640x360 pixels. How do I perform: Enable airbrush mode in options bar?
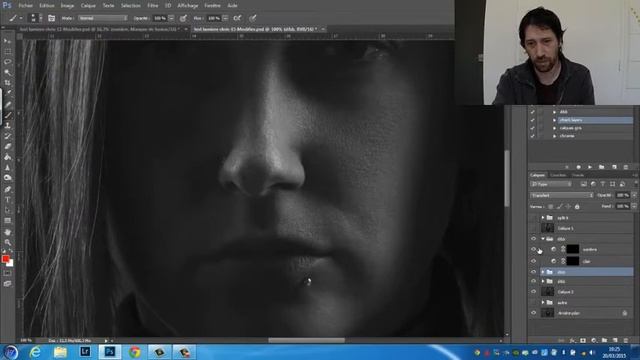237,18
